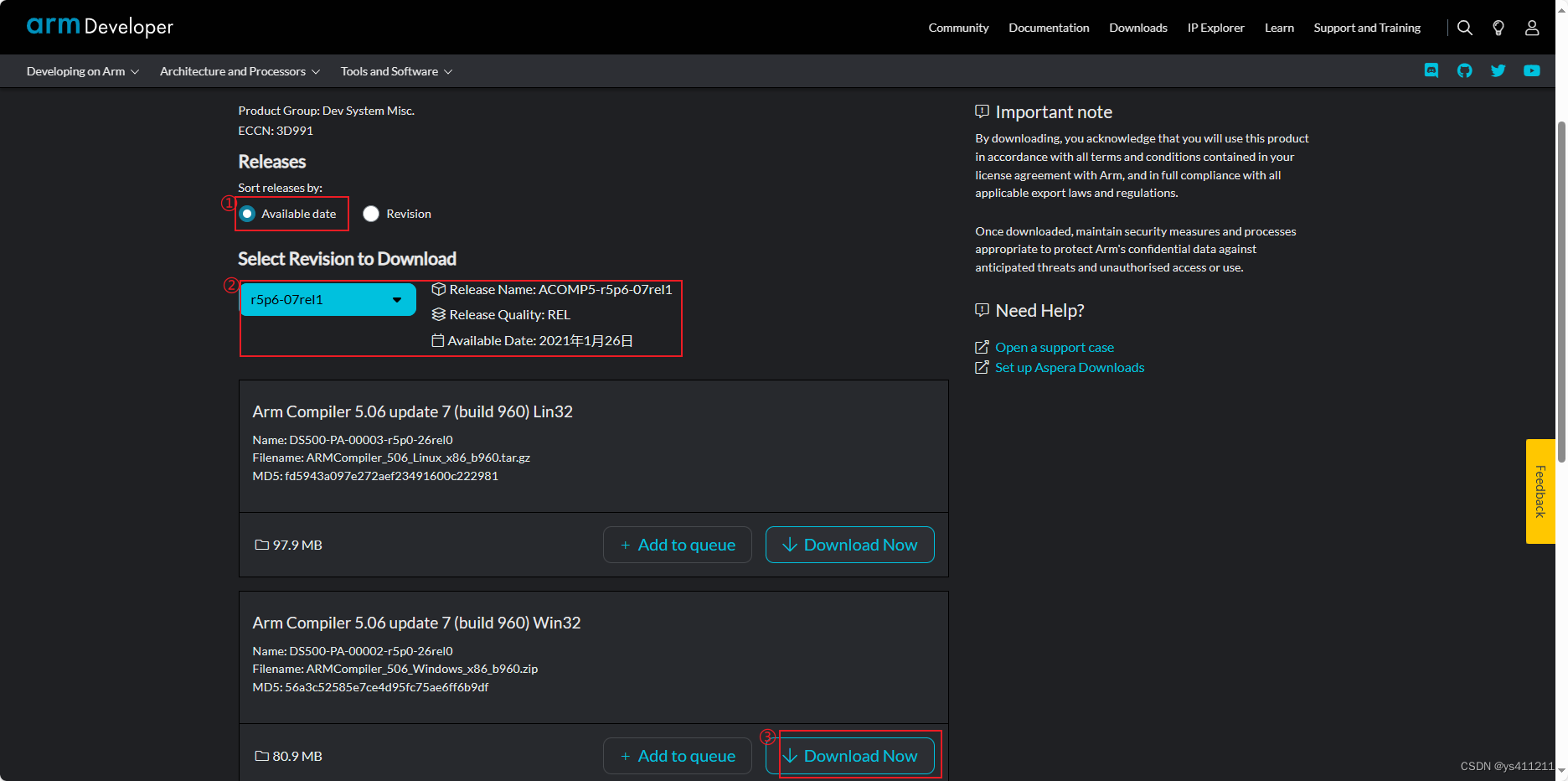Click the Need Help icon
The image size is (1568, 781).
983,310
